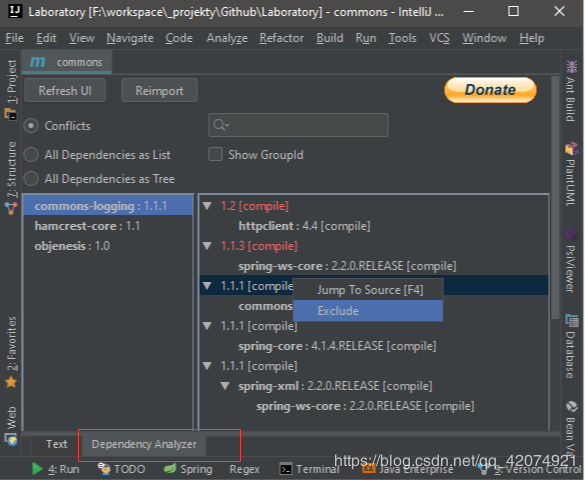585x480 pixels.
Task: Open the Code menu
Action: point(179,38)
